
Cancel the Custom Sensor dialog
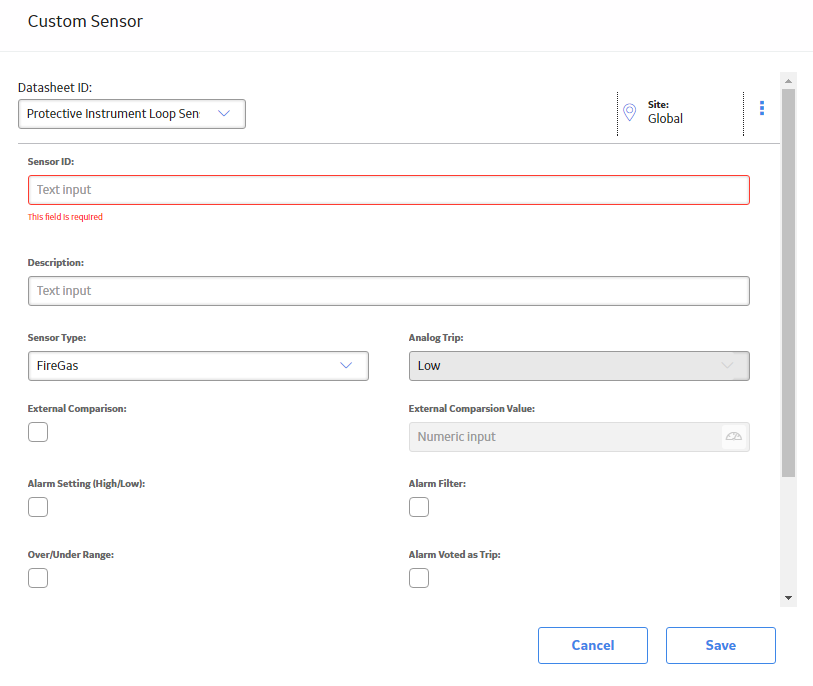[593, 646]
